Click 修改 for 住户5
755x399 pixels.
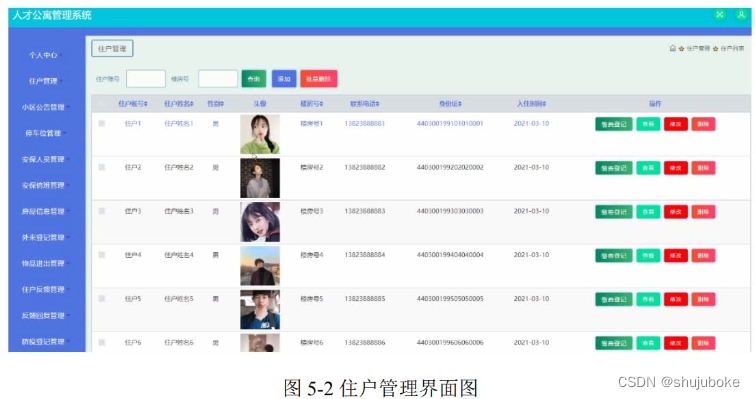[x=676, y=299]
